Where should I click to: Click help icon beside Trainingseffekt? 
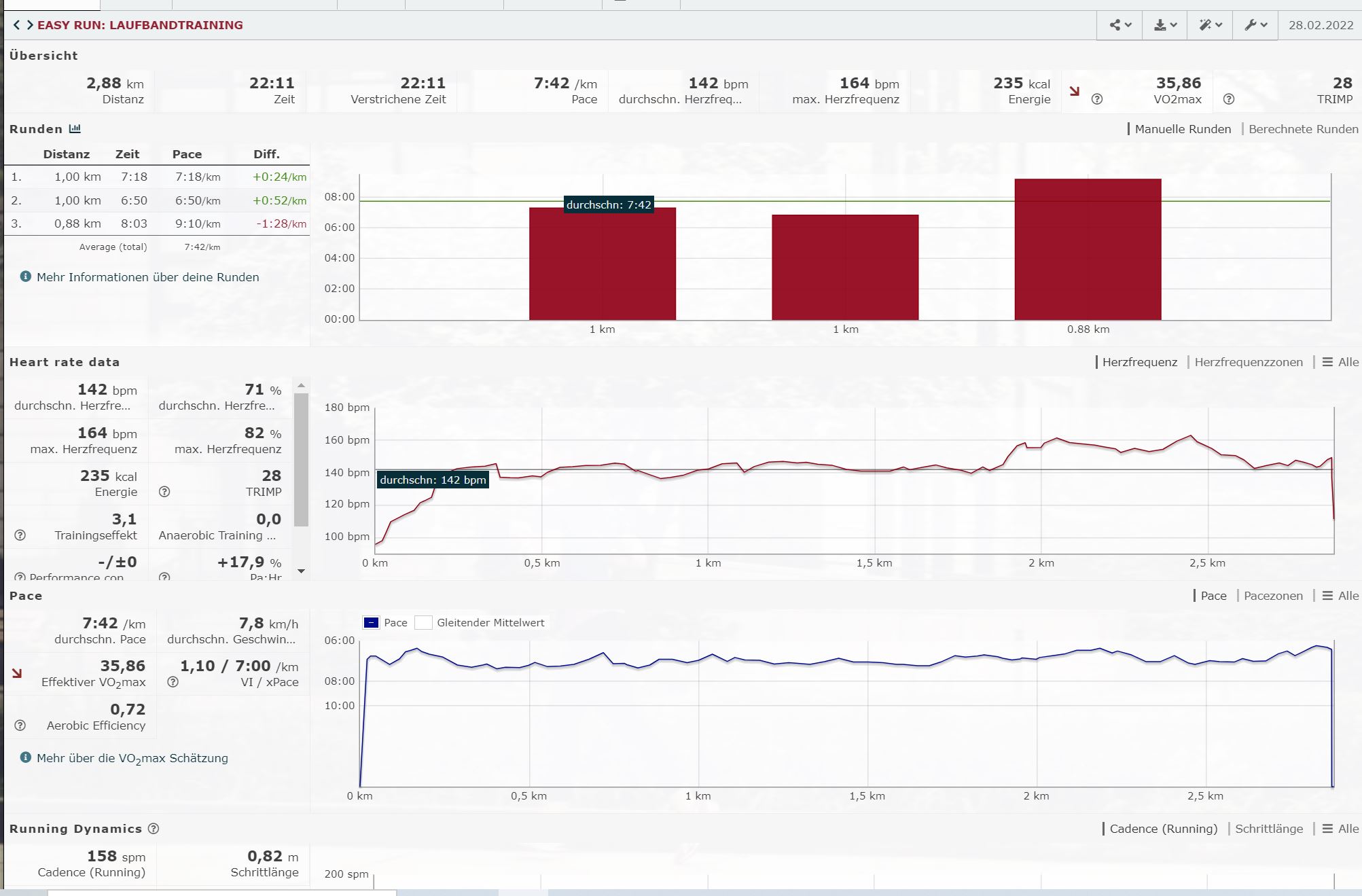point(20,535)
